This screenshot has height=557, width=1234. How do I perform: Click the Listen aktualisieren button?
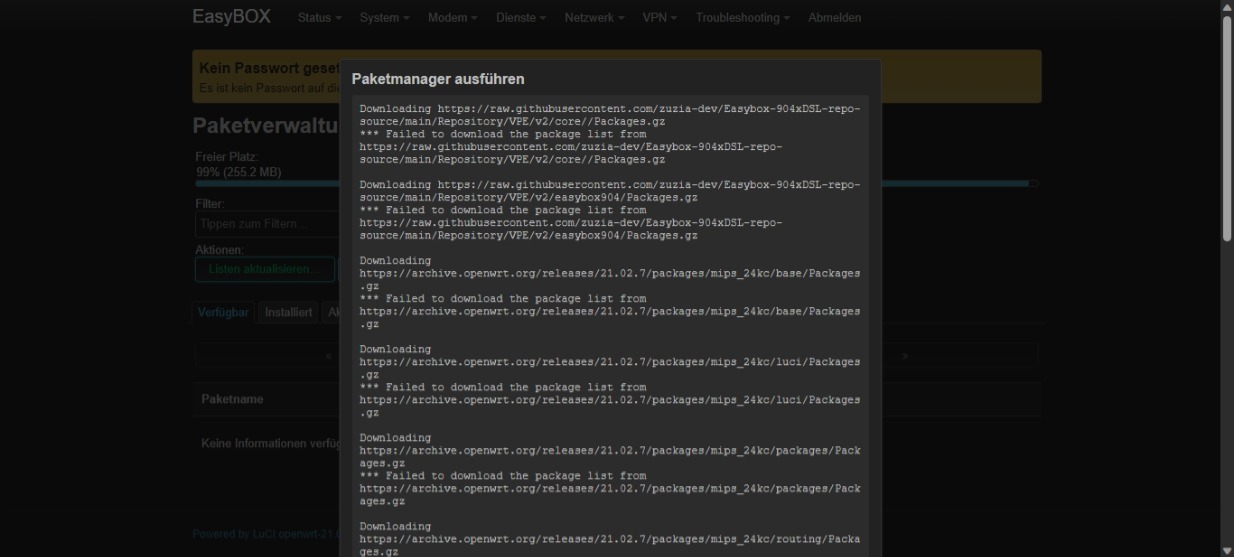(x=265, y=269)
